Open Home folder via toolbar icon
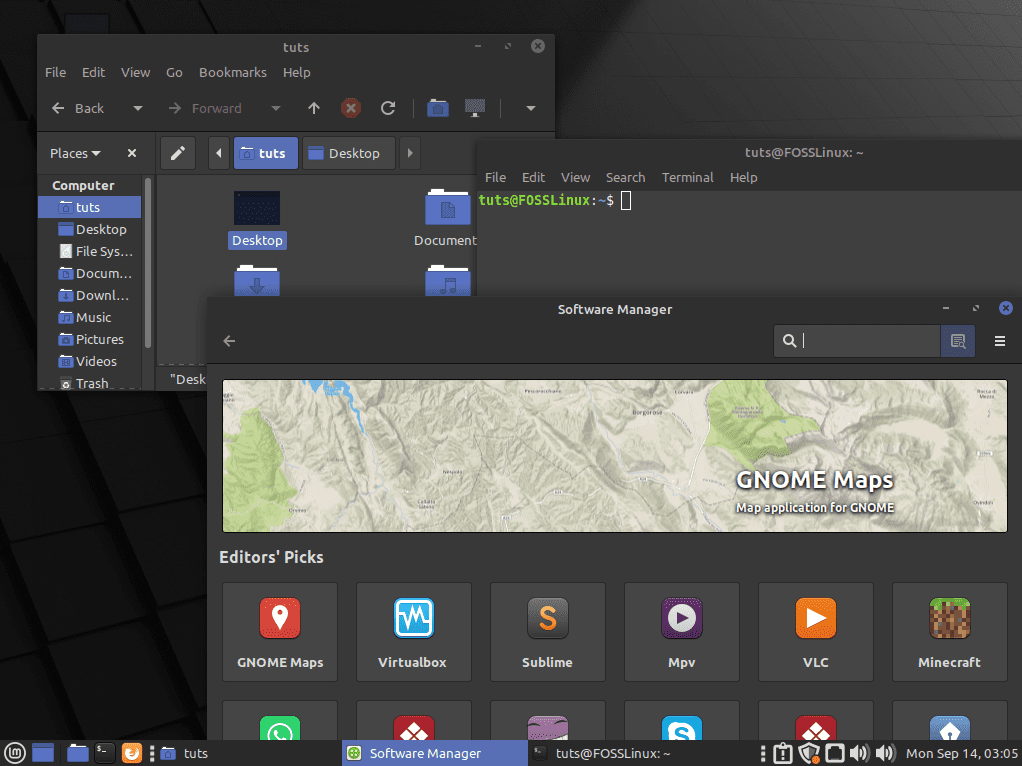Viewport: 1022px width, 766px height. 437,108
